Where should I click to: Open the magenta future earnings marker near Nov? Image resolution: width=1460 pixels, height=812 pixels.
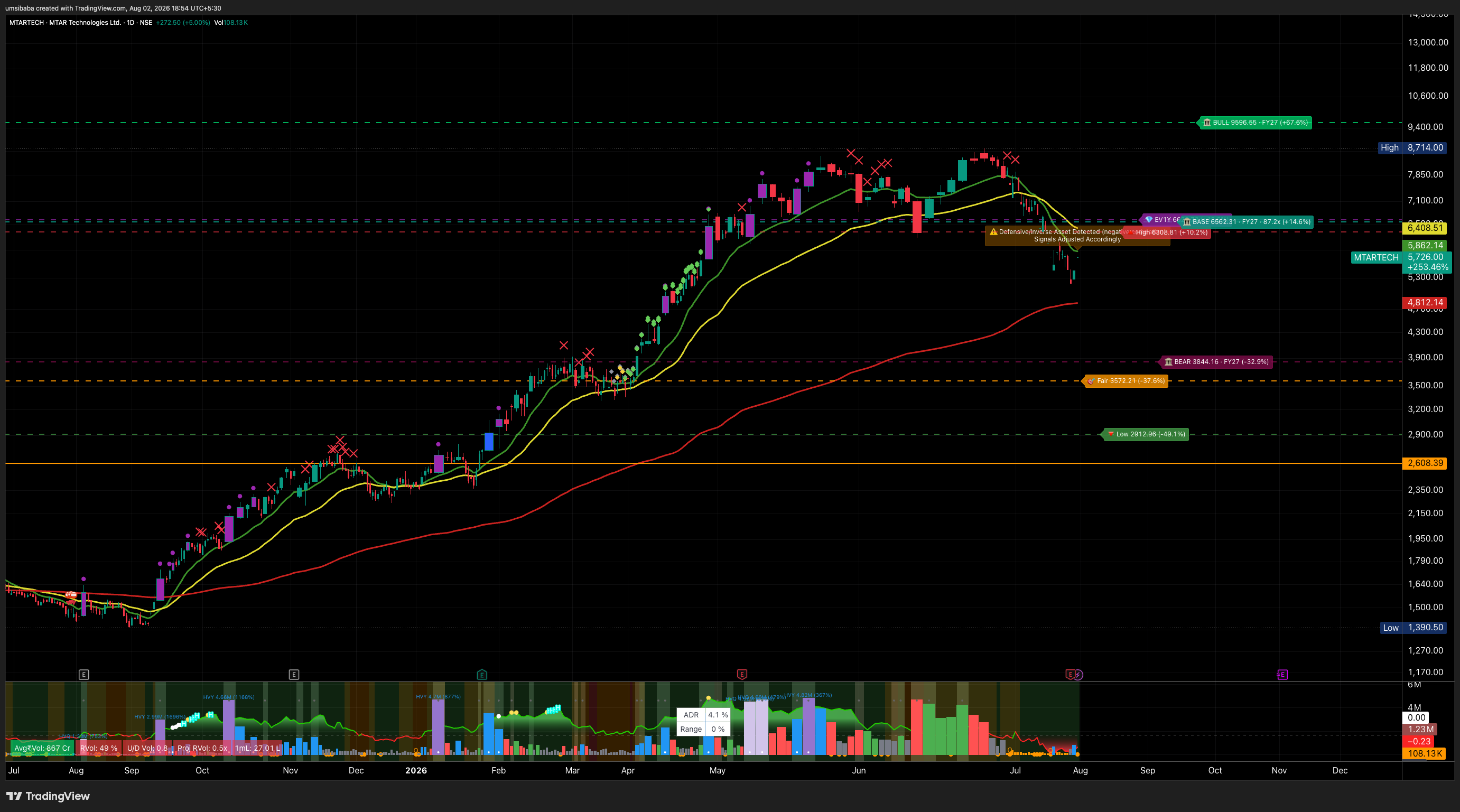point(1282,674)
